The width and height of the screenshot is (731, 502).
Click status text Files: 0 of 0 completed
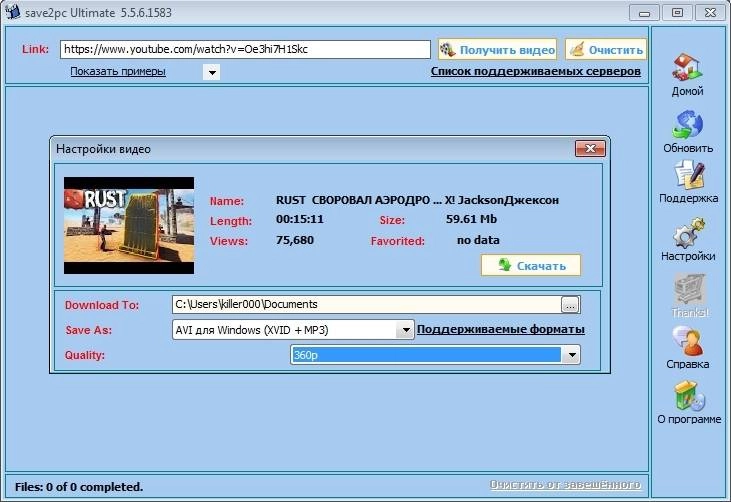tap(79, 487)
